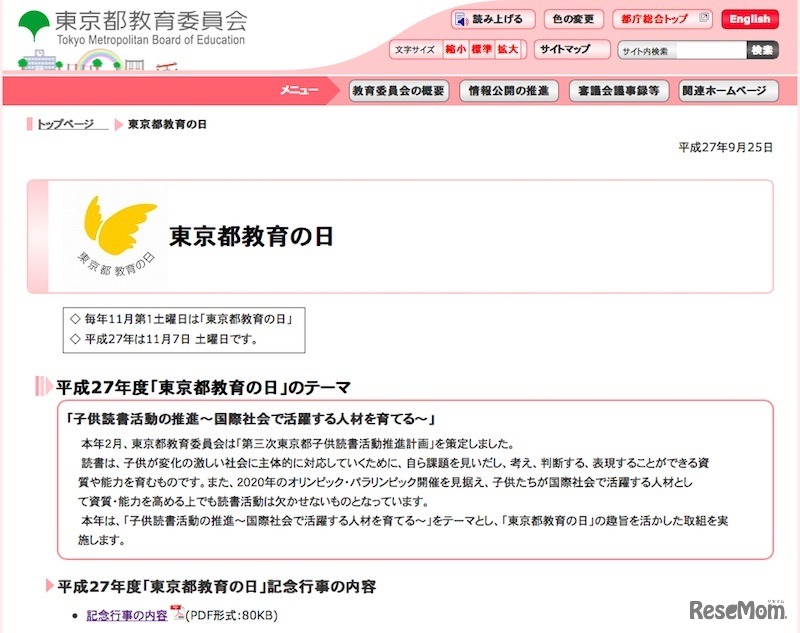Set text size to 縮小

[456, 49]
